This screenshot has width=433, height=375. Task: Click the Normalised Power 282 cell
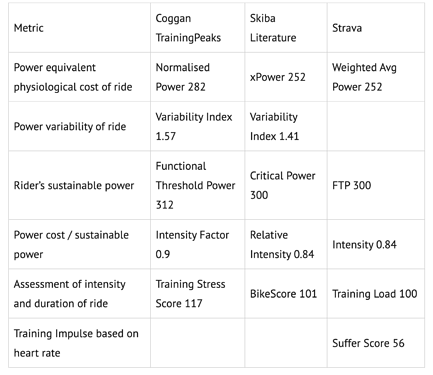(197, 77)
